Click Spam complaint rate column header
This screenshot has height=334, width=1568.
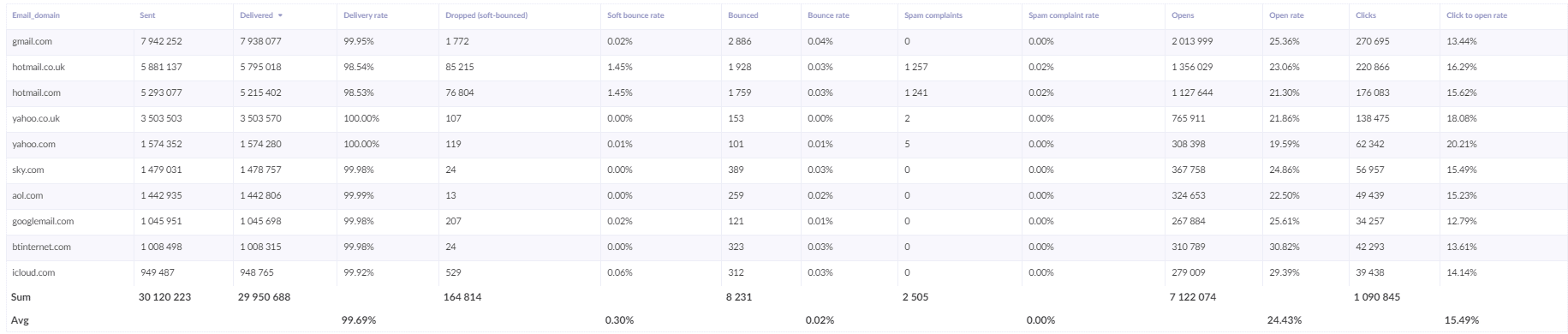[x=1063, y=16]
